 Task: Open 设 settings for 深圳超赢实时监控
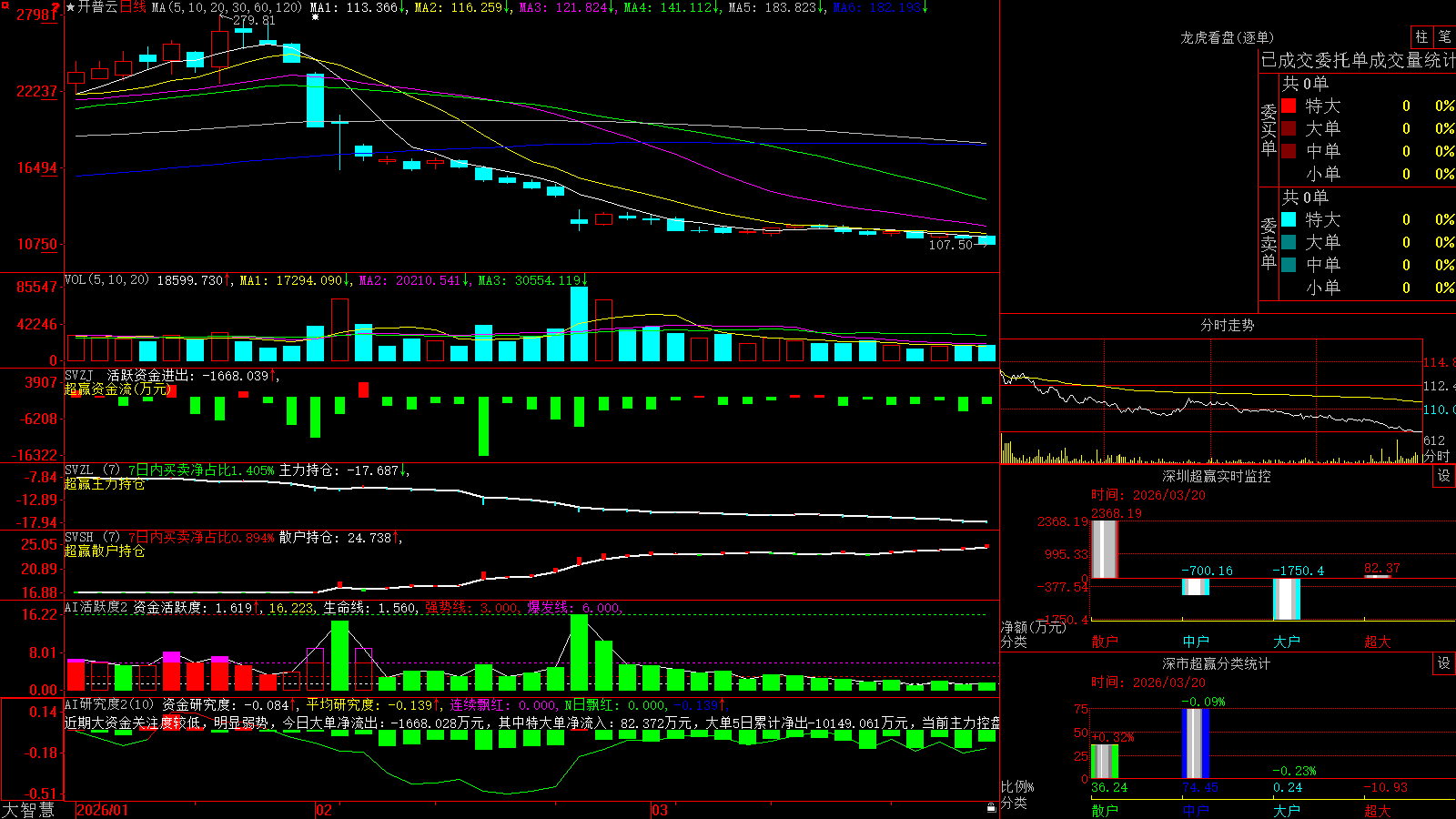point(1444,476)
